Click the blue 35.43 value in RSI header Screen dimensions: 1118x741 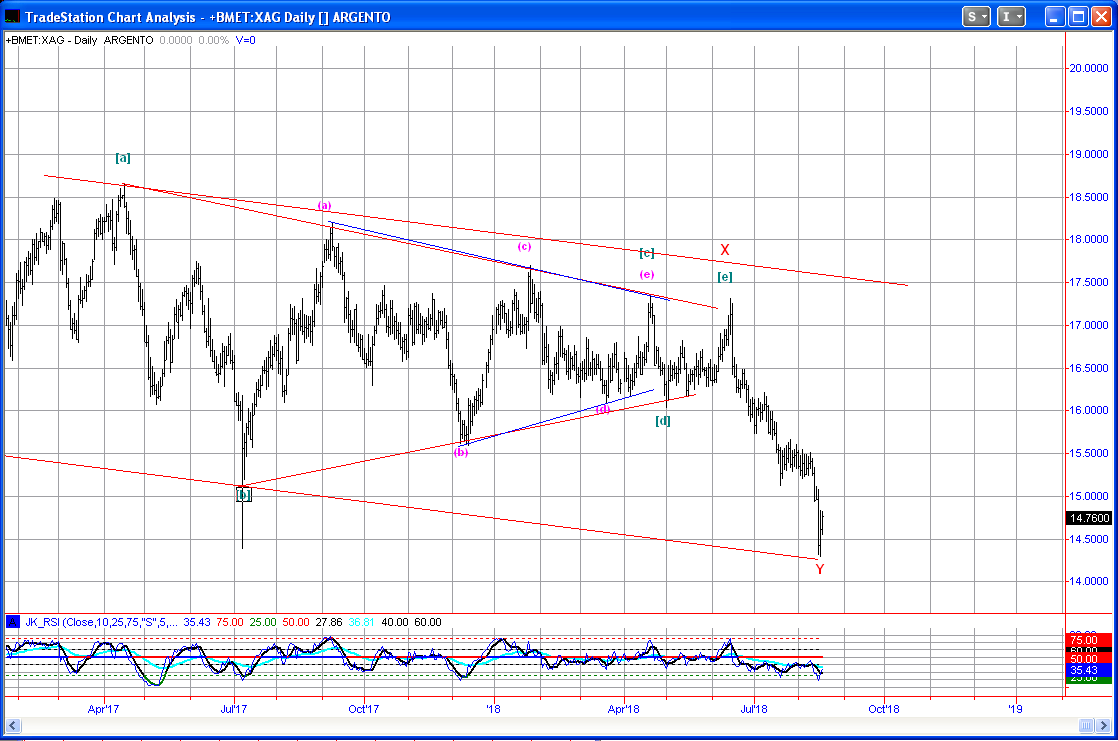click(x=197, y=622)
